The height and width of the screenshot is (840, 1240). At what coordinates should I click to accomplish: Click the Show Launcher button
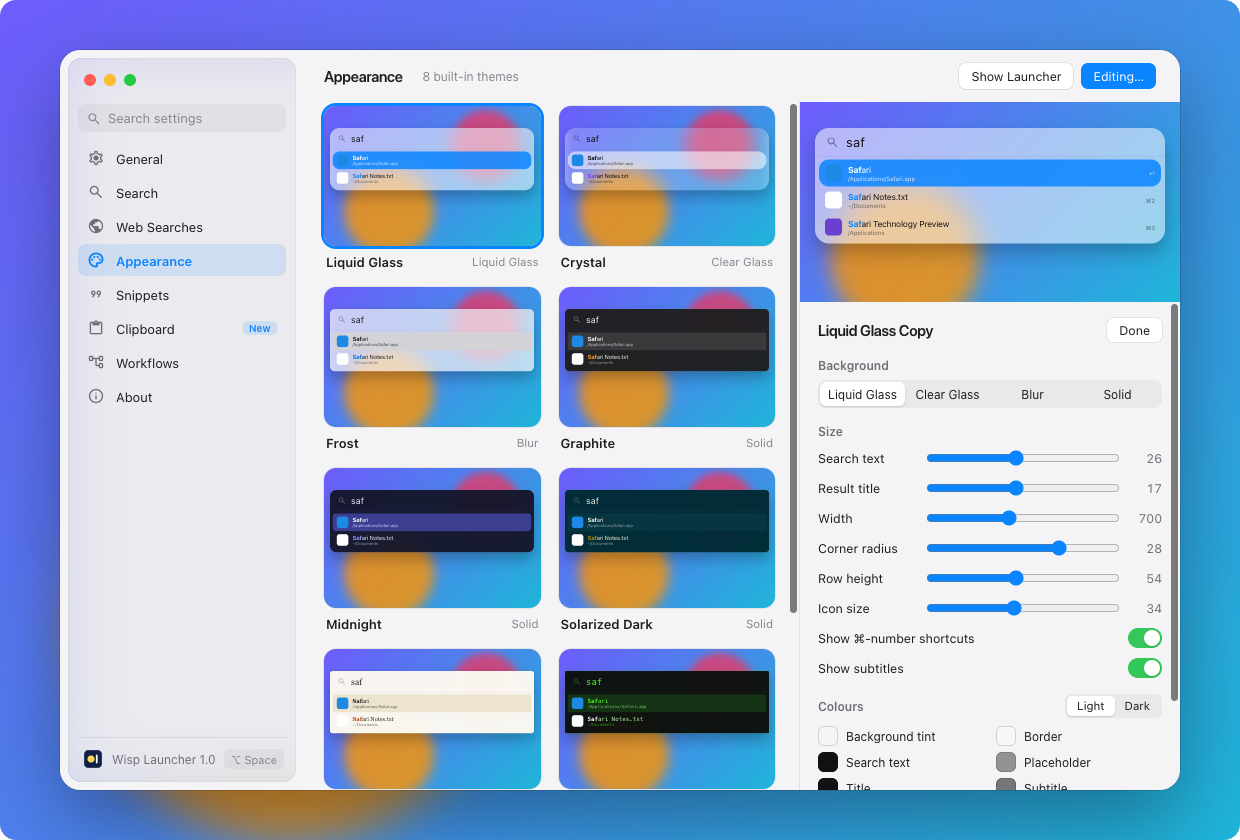point(1016,76)
